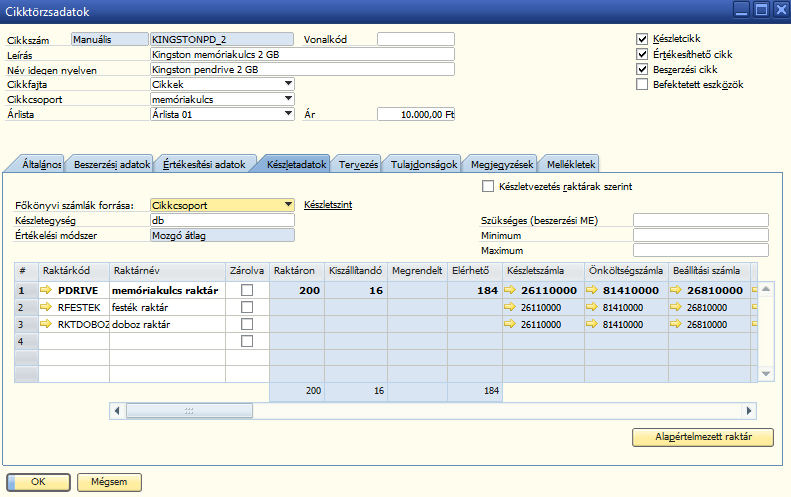Minimize the Cikktörzsadatok window
Image resolution: width=791 pixels, height=497 pixels.
741,10
